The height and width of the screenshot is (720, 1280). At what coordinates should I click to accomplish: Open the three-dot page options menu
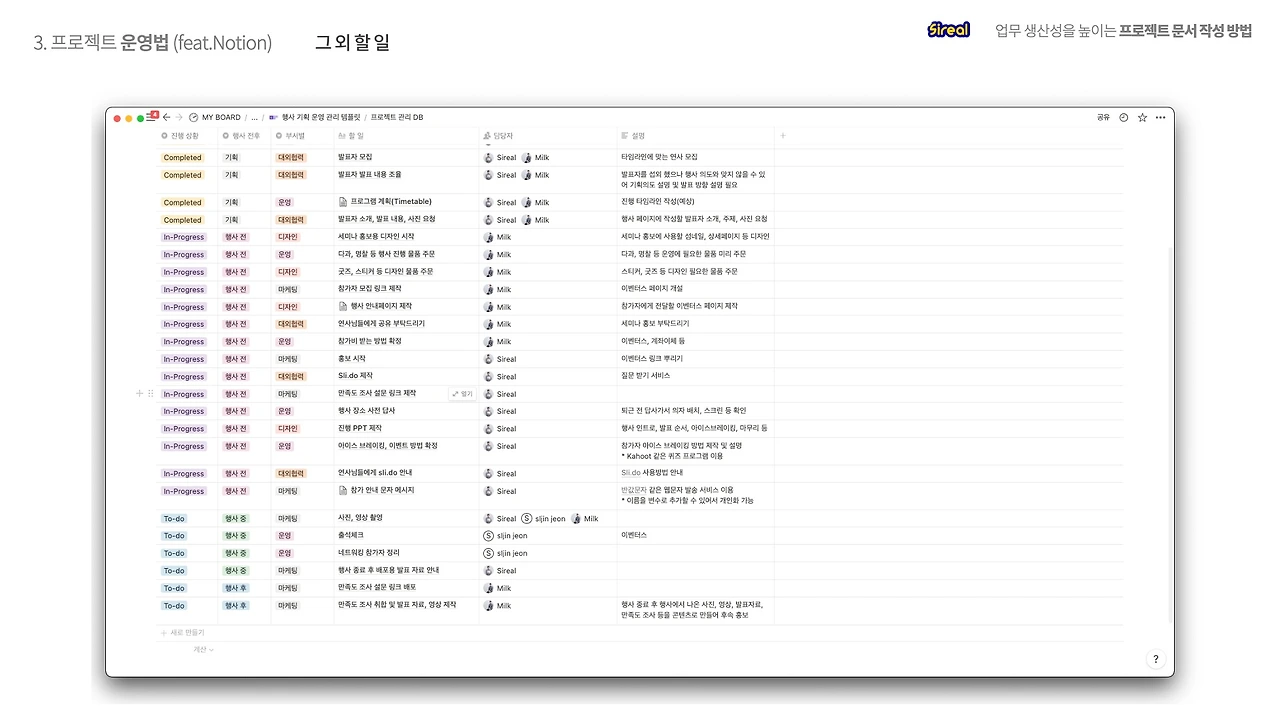pyautogui.click(x=1160, y=117)
